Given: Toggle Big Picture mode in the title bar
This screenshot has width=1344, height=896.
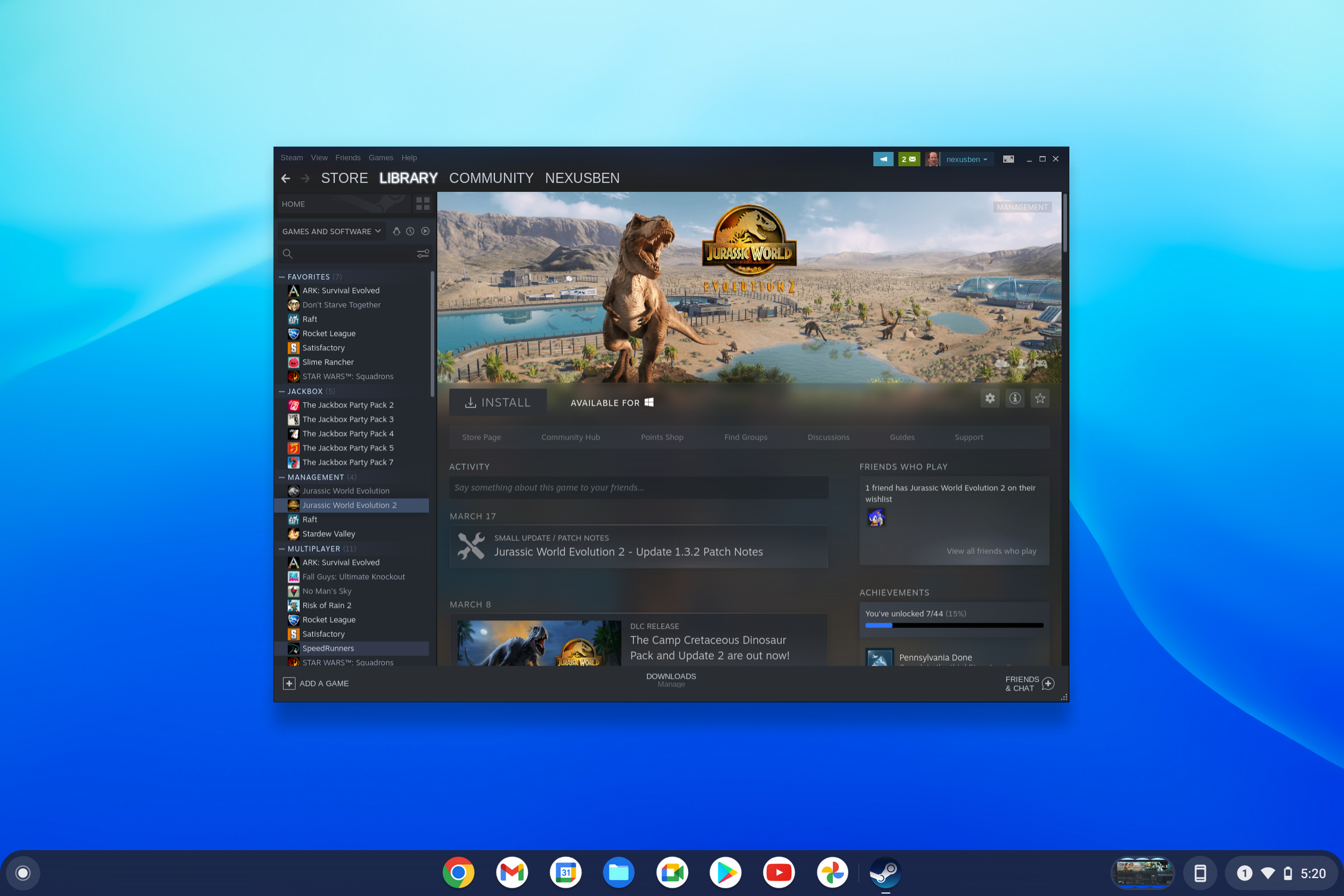Looking at the screenshot, I should pyautogui.click(x=1009, y=159).
